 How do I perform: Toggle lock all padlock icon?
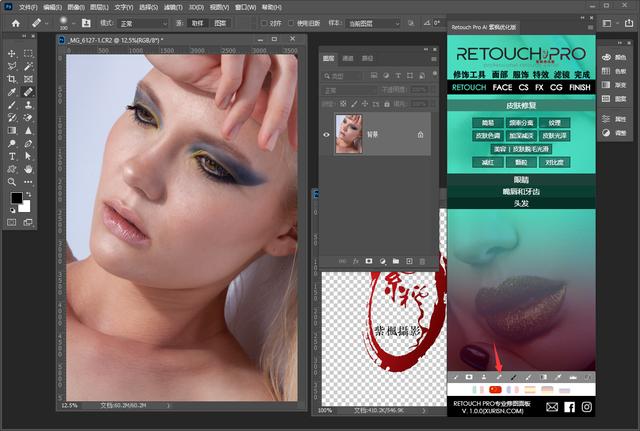387,104
